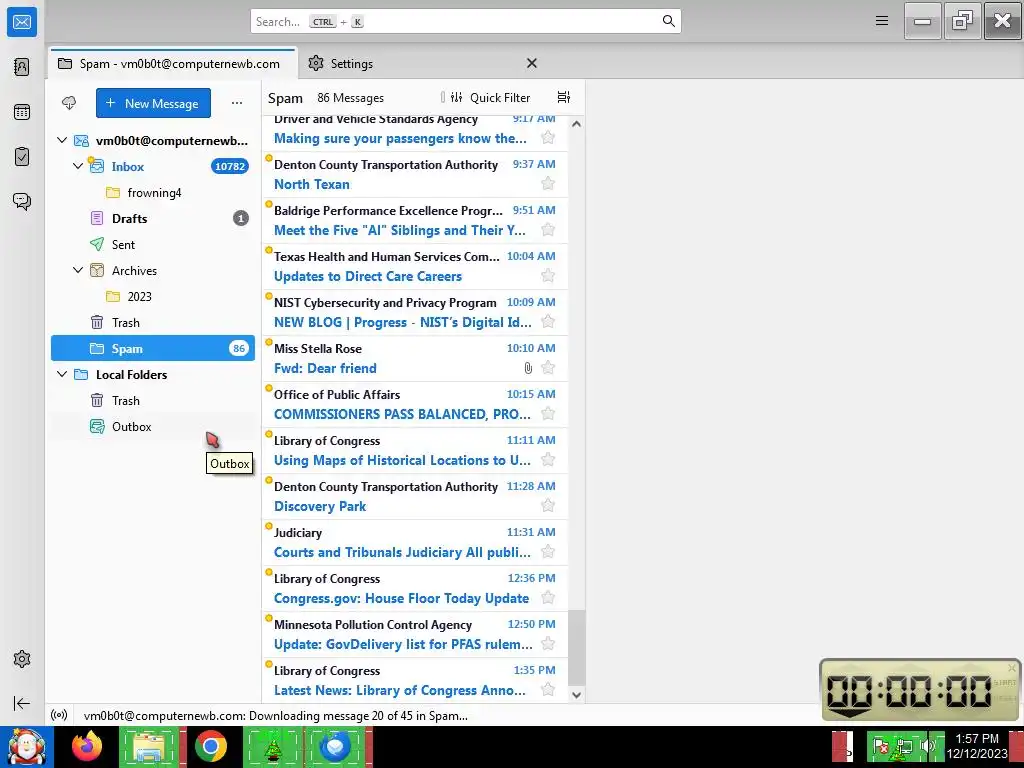
Task: Open Meet the Five "AI" Siblings message
Action: pos(415,221)
